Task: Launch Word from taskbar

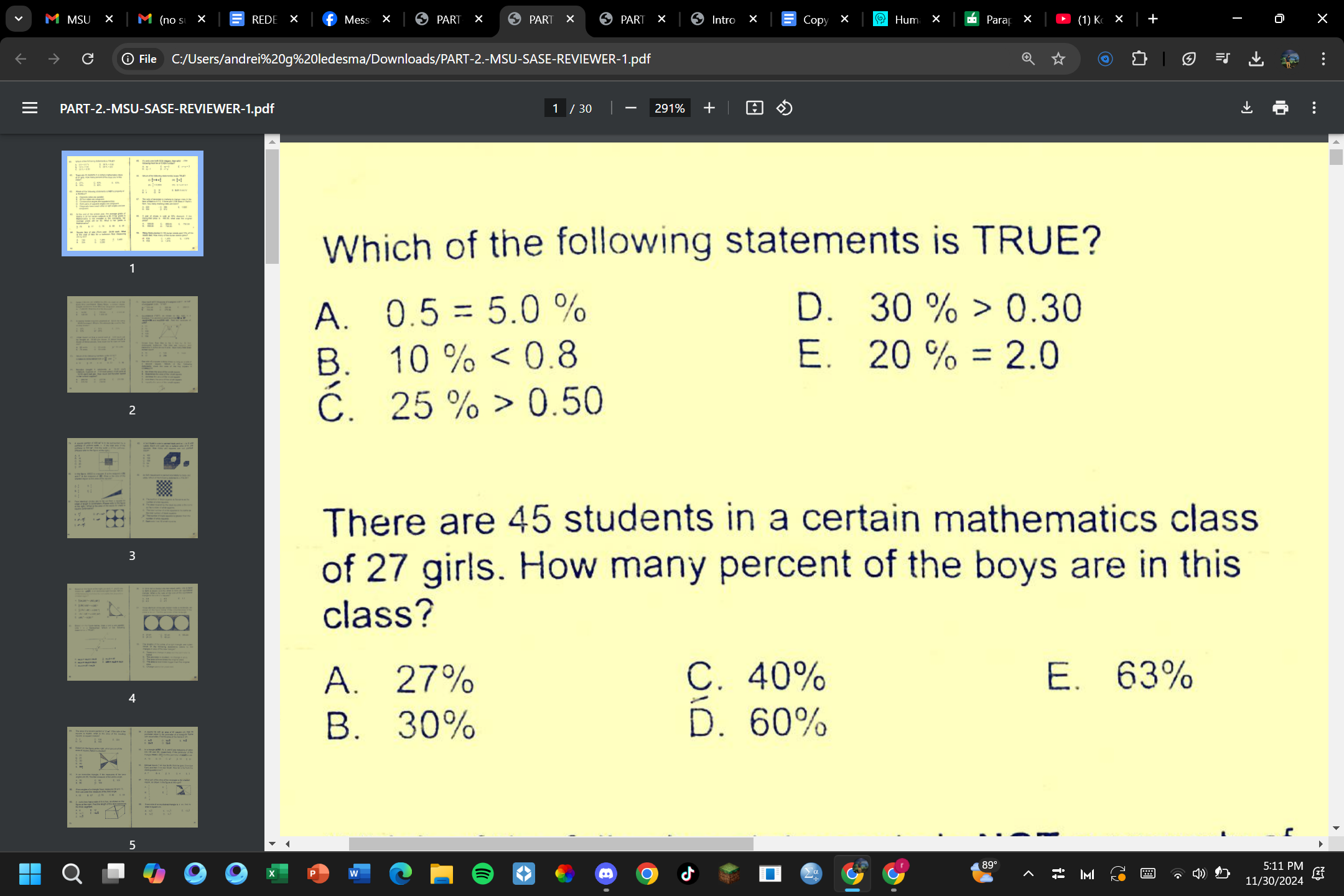Action: coord(359,874)
